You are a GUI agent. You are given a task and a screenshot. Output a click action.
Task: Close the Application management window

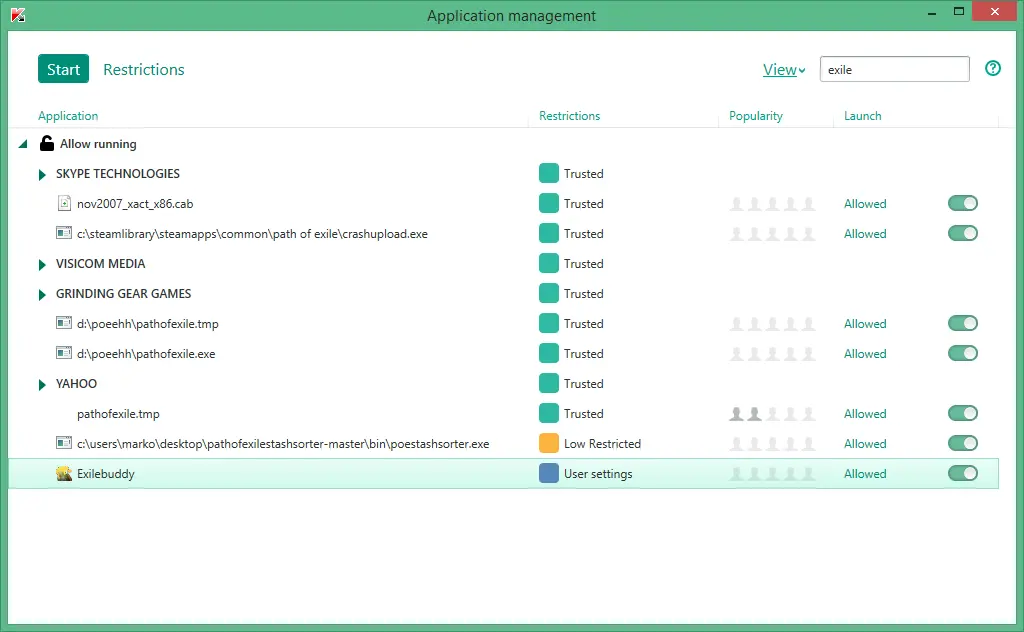click(x=995, y=11)
